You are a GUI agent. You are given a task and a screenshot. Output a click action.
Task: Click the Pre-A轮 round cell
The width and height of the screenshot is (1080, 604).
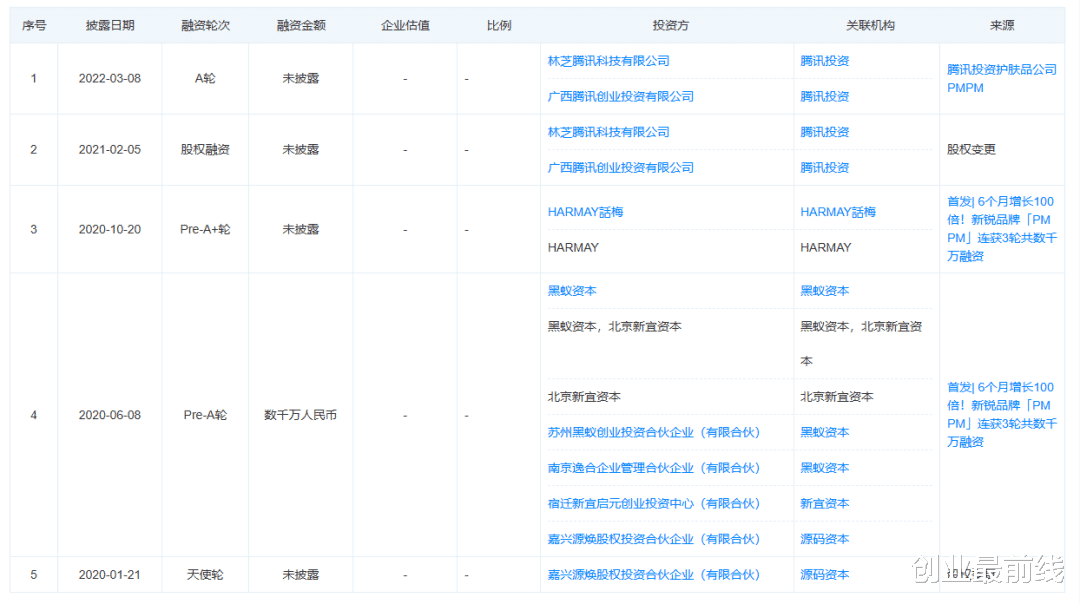[205, 415]
